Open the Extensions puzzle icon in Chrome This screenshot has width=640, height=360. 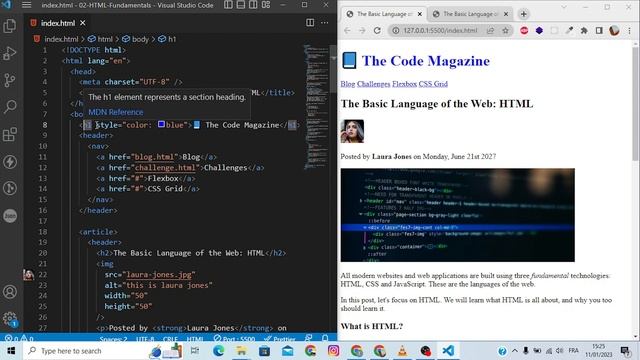click(584, 31)
